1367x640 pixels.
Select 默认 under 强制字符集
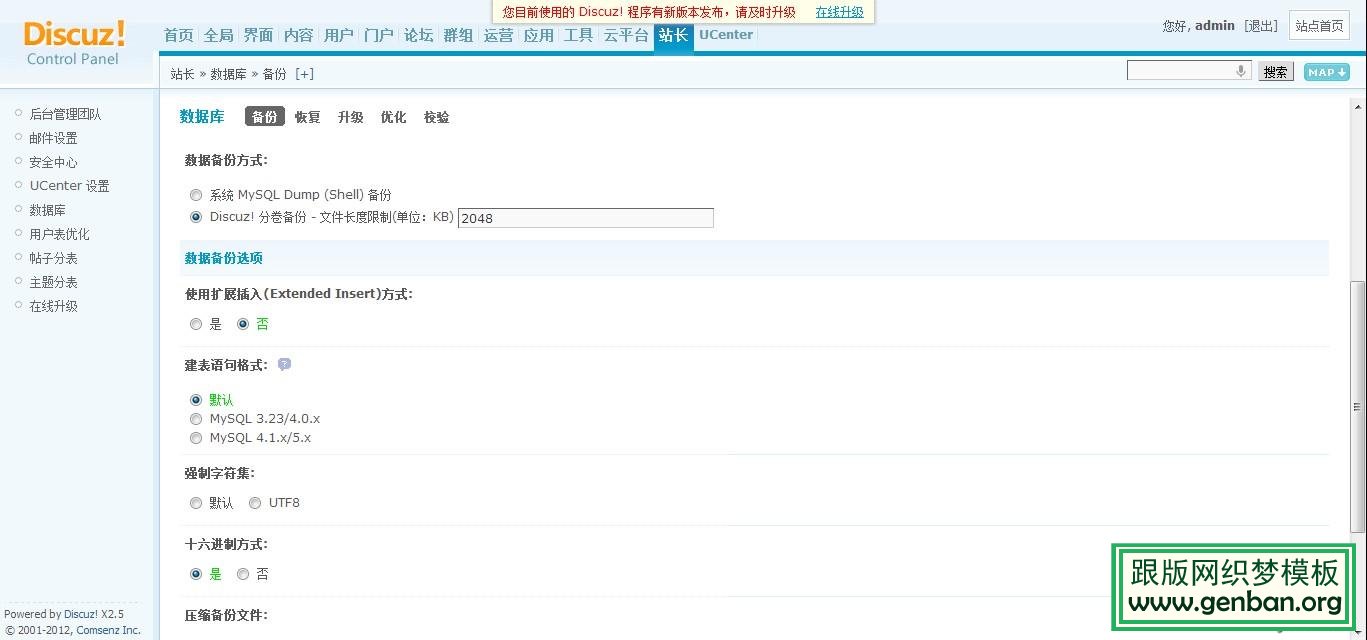coord(196,503)
